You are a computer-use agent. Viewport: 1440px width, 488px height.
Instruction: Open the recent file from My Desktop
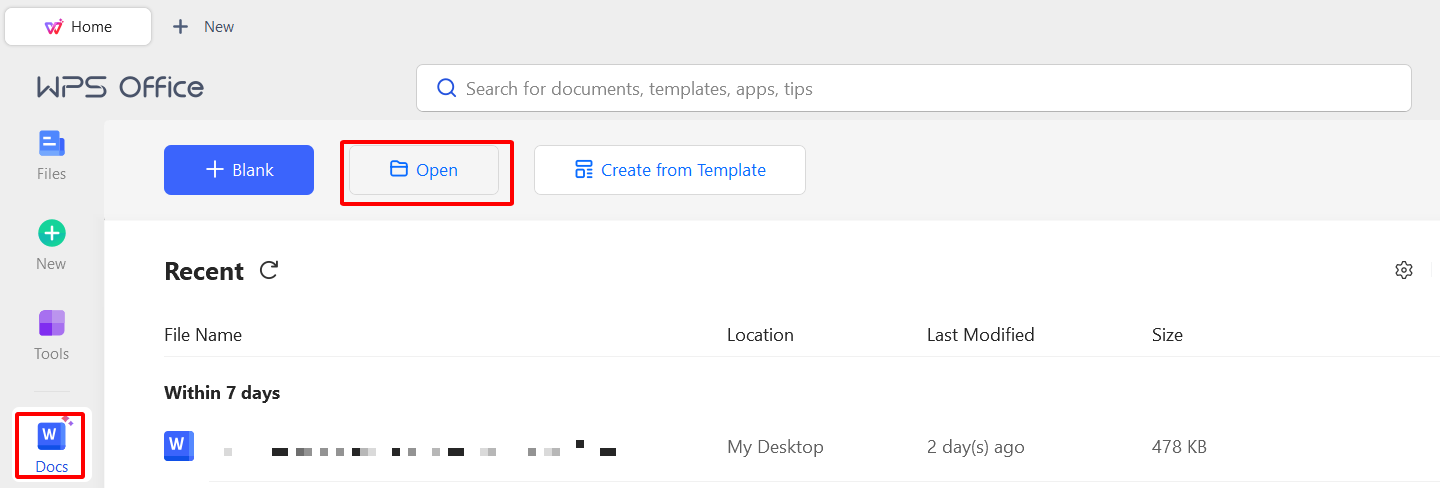click(x=420, y=447)
